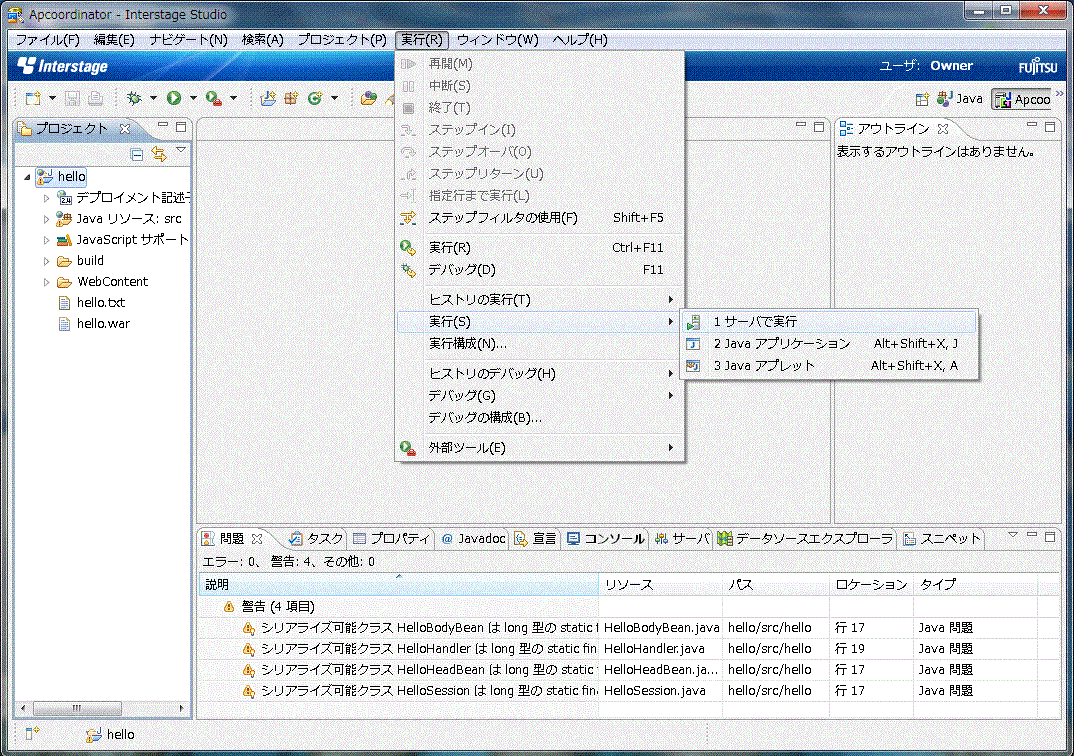Open the Project view menu triangle
1074x756 pixels.
click(x=181, y=149)
